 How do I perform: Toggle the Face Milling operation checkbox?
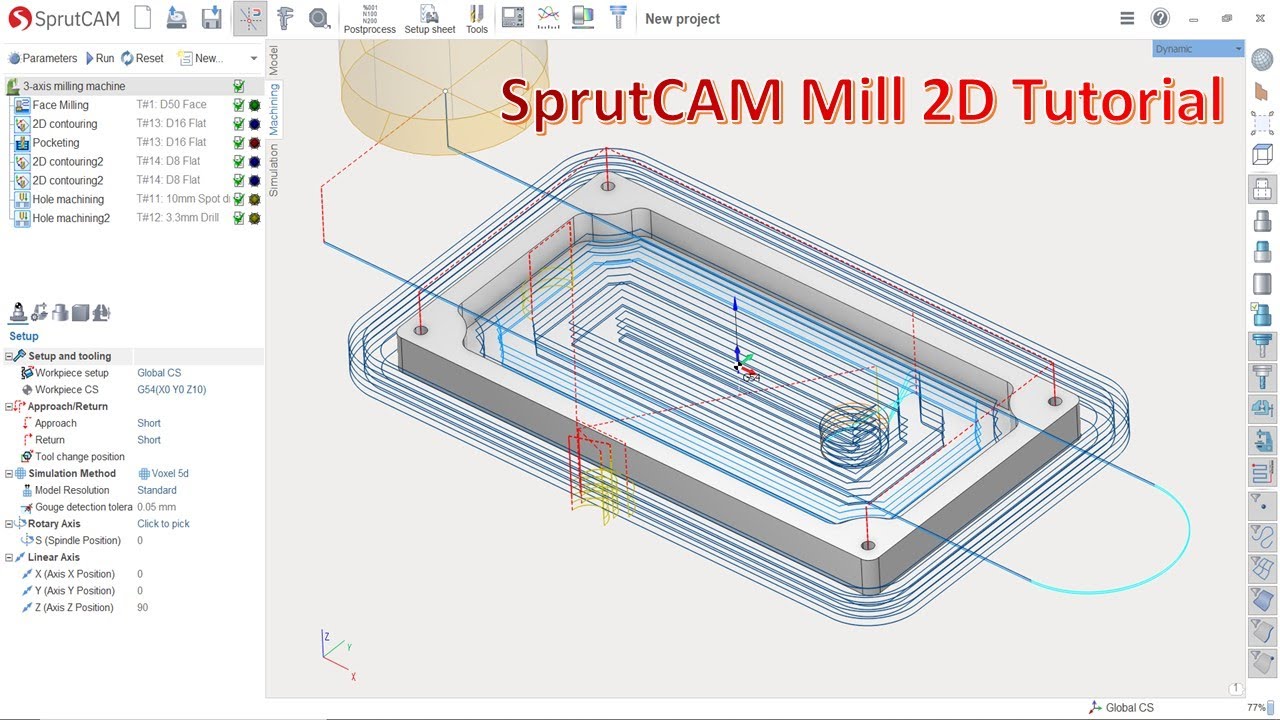click(239, 105)
